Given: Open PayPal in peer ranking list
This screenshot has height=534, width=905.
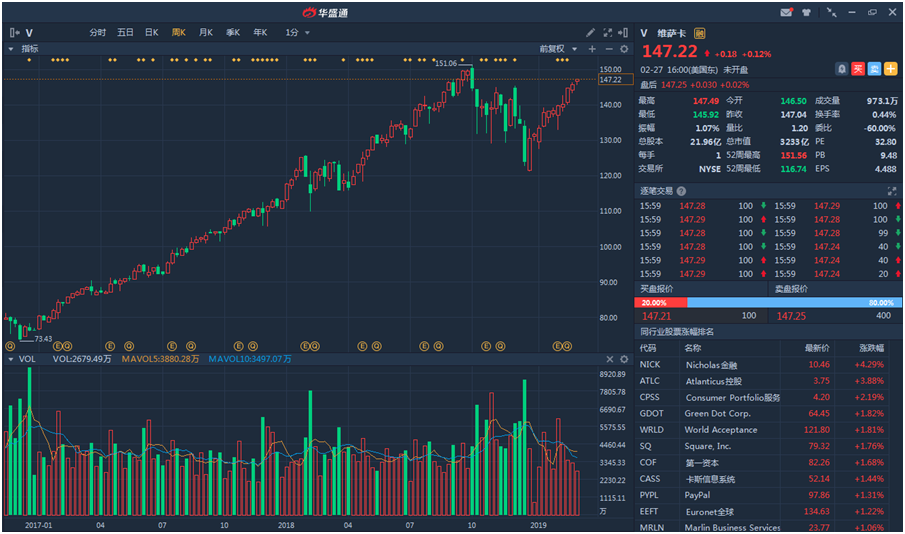Looking at the screenshot, I should click(698, 495).
